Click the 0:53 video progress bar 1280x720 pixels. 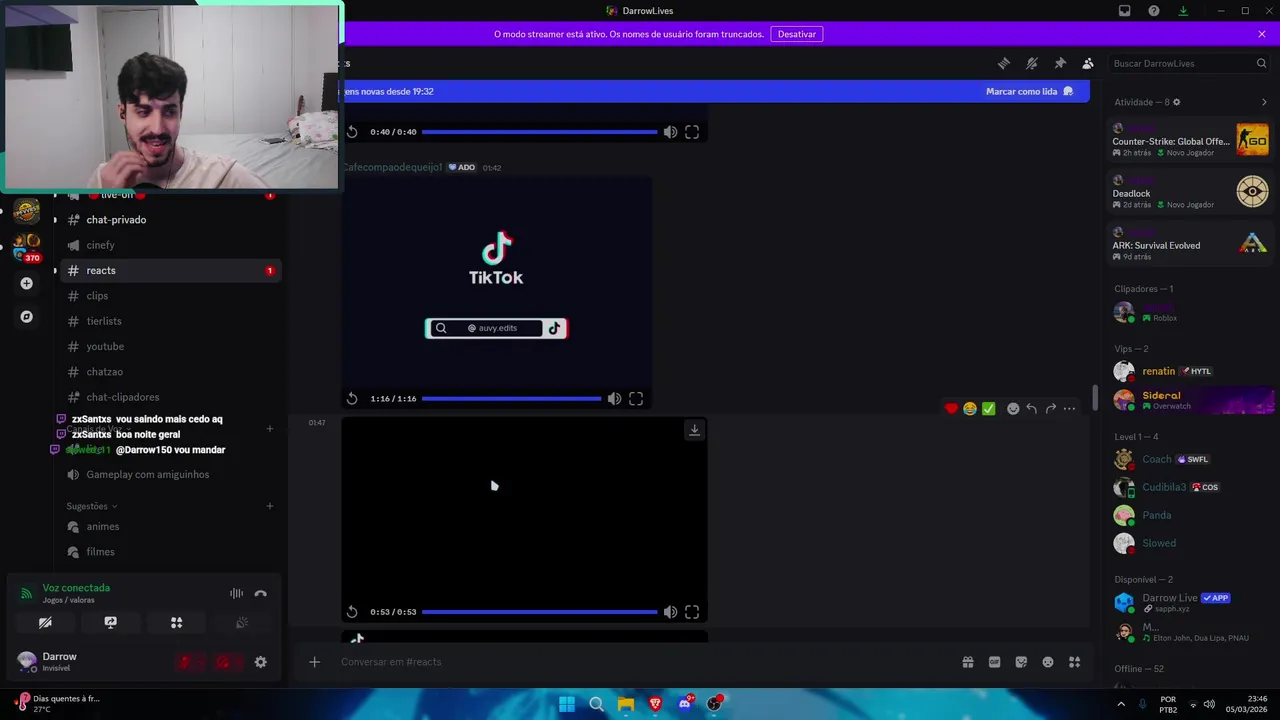(x=539, y=612)
